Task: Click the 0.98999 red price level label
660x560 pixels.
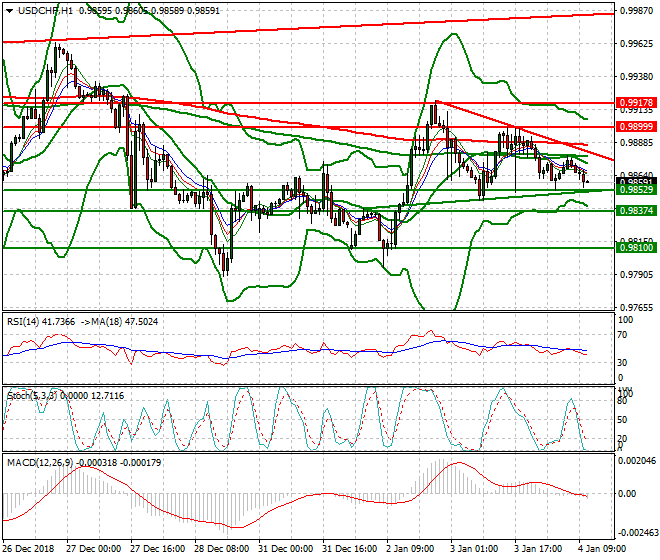Action: pyautogui.click(x=636, y=127)
